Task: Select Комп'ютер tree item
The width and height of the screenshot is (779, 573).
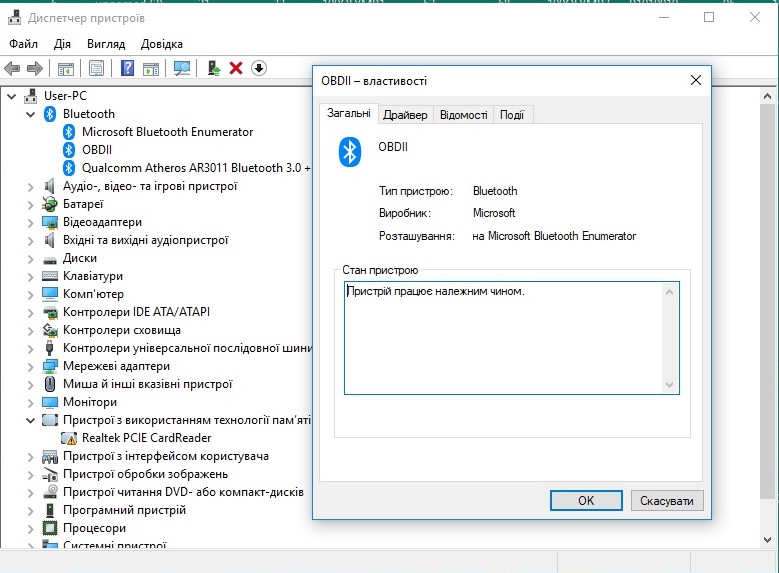Action: [x=93, y=294]
